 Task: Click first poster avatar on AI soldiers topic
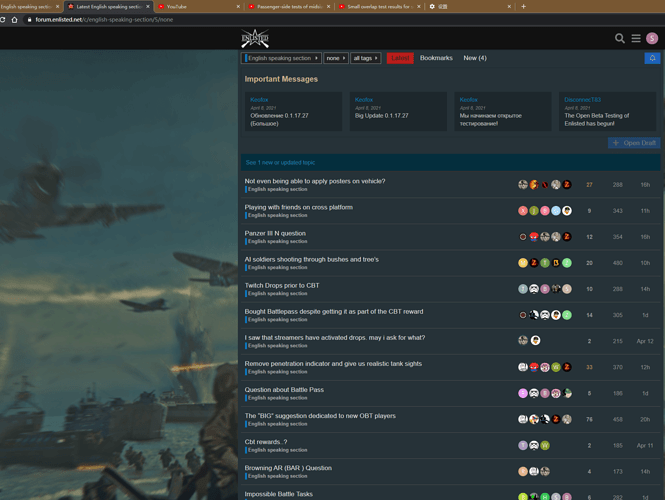click(523, 263)
